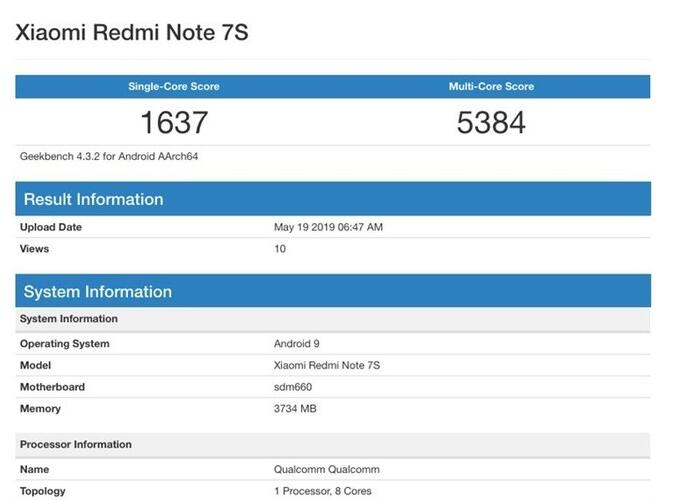This screenshot has height=500, width=676.
Task: Click the Xiaomi Redmi Note 7S page title
Action: [131, 33]
